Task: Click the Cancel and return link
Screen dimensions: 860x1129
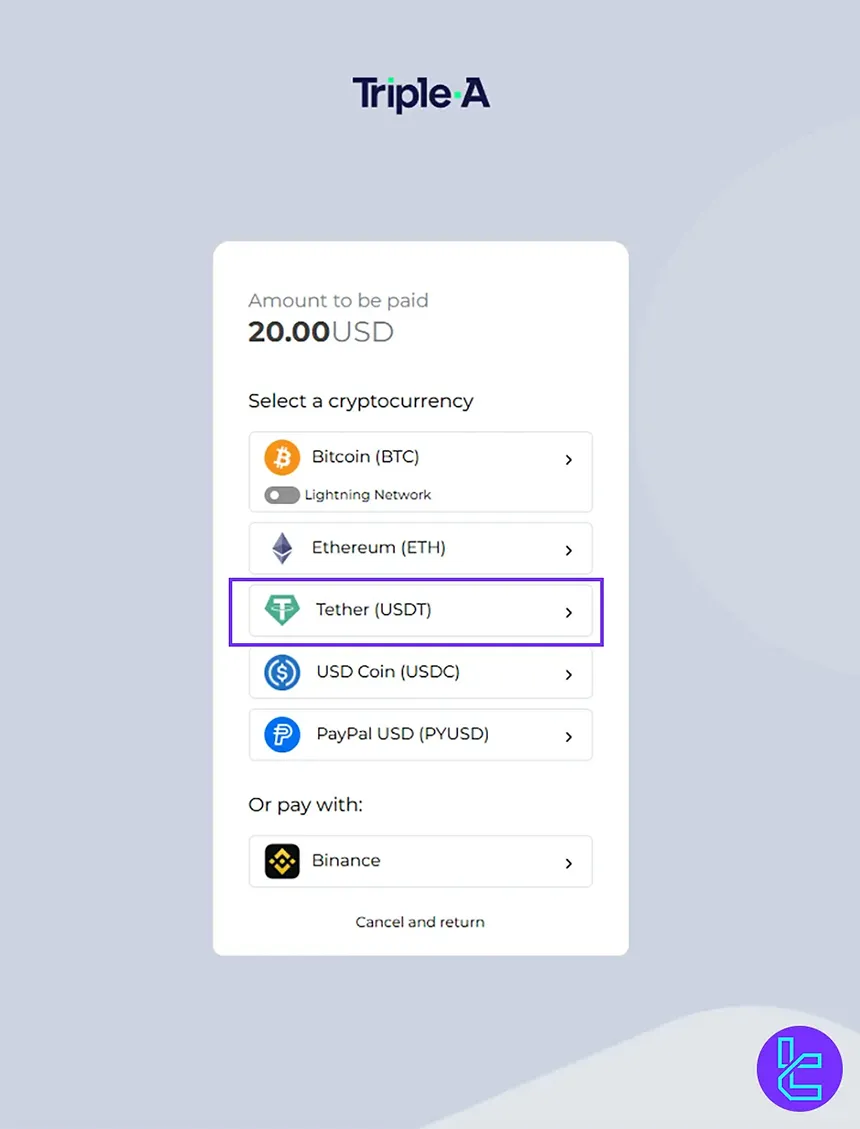Action: click(x=420, y=922)
